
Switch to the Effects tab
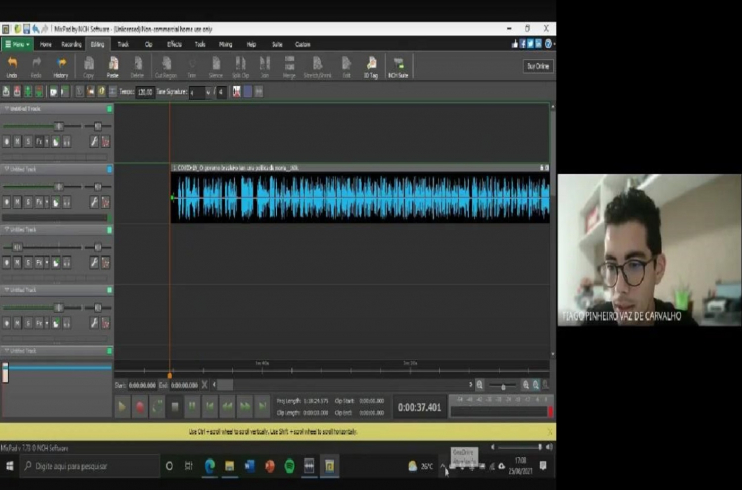click(x=174, y=45)
